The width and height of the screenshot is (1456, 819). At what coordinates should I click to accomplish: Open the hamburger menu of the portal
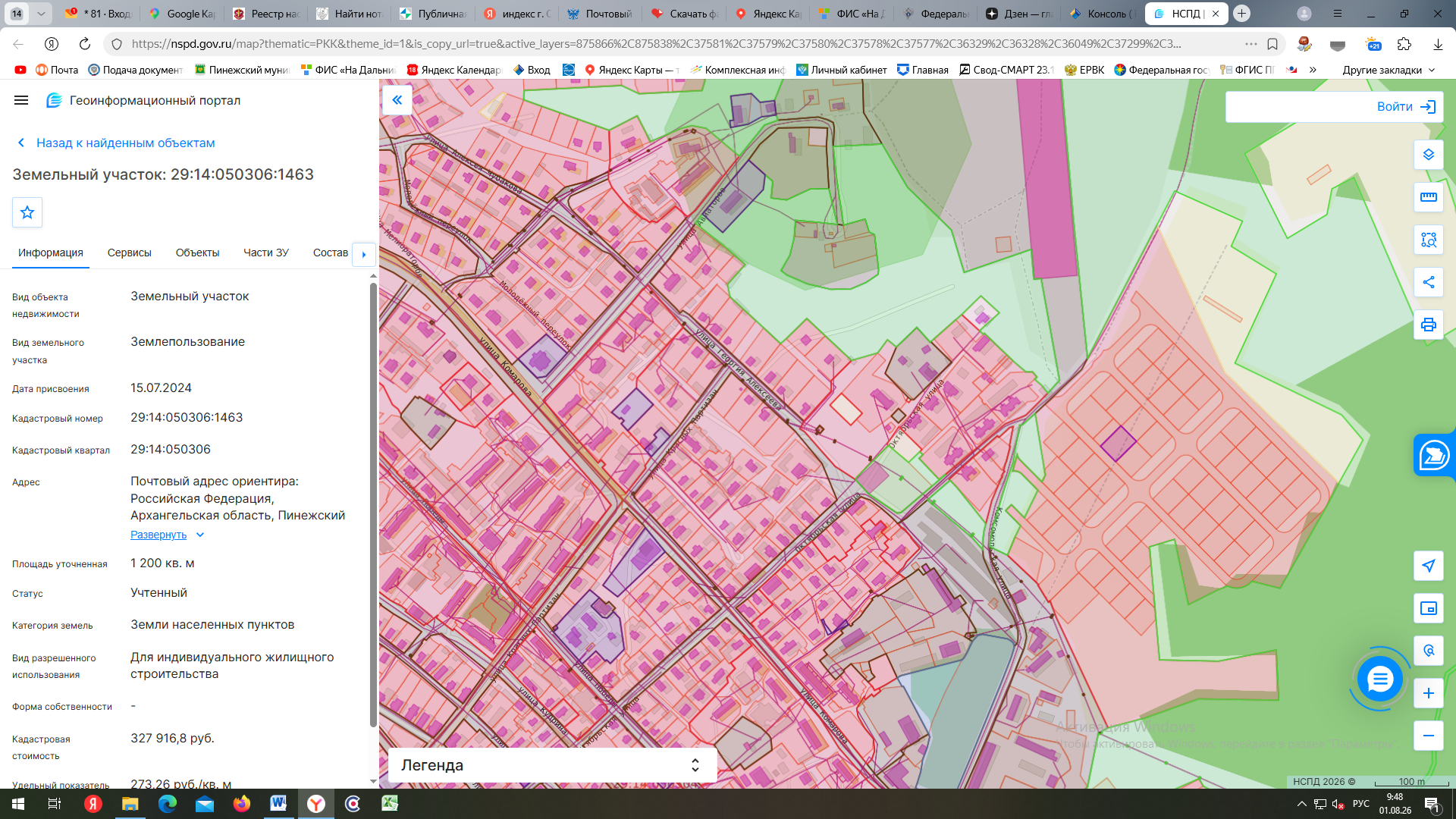[x=21, y=100]
